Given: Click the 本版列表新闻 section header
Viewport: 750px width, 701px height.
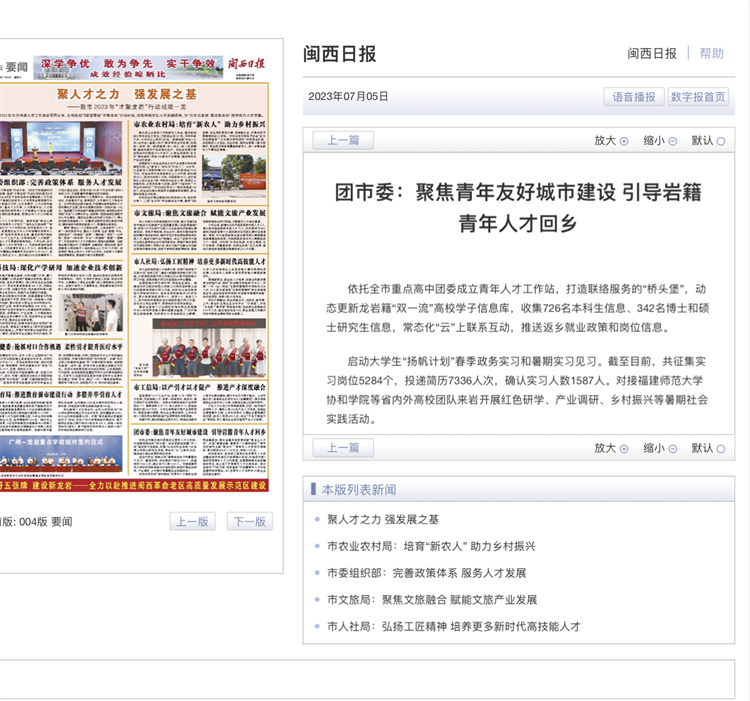Looking at the screenshot, I should click(x=359, y=490).
